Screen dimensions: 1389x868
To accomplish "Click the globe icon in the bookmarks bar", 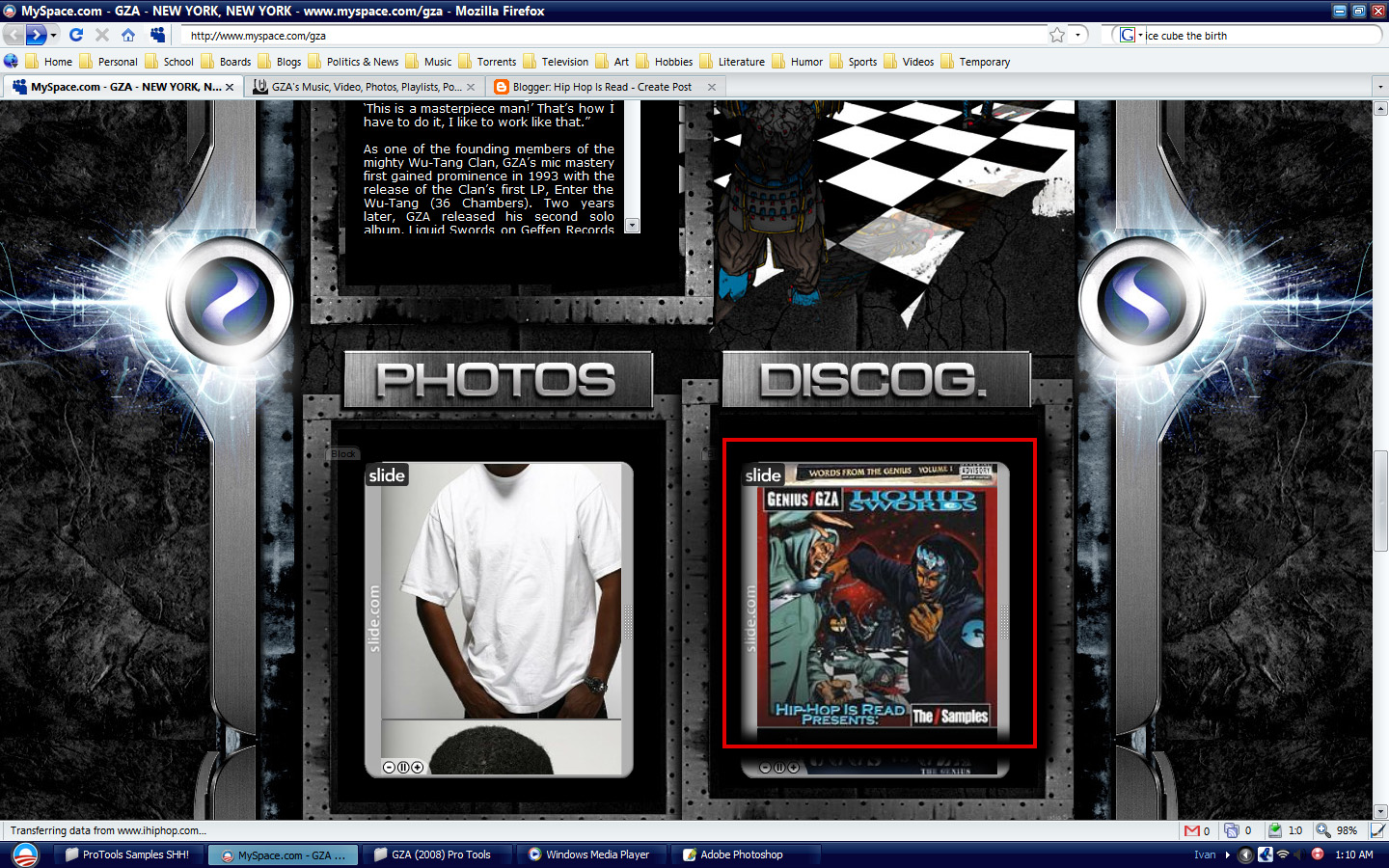I will (x=11, y=61).
